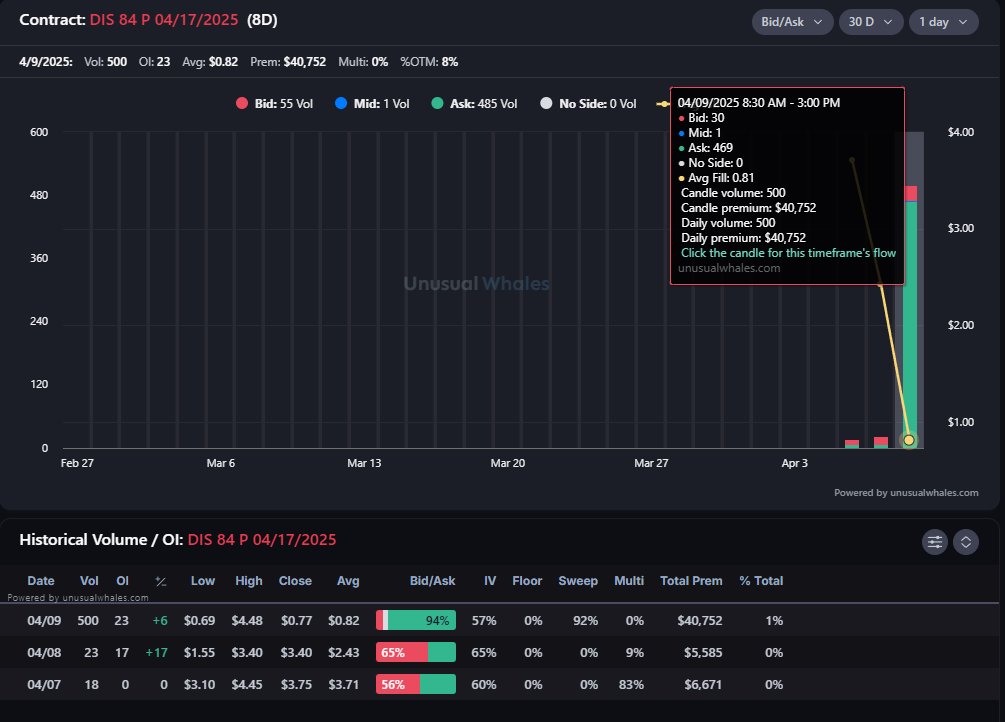The image size is (1005, 722).
Task: Expand the Historical Volume panel icon
Action: [966, 542]
